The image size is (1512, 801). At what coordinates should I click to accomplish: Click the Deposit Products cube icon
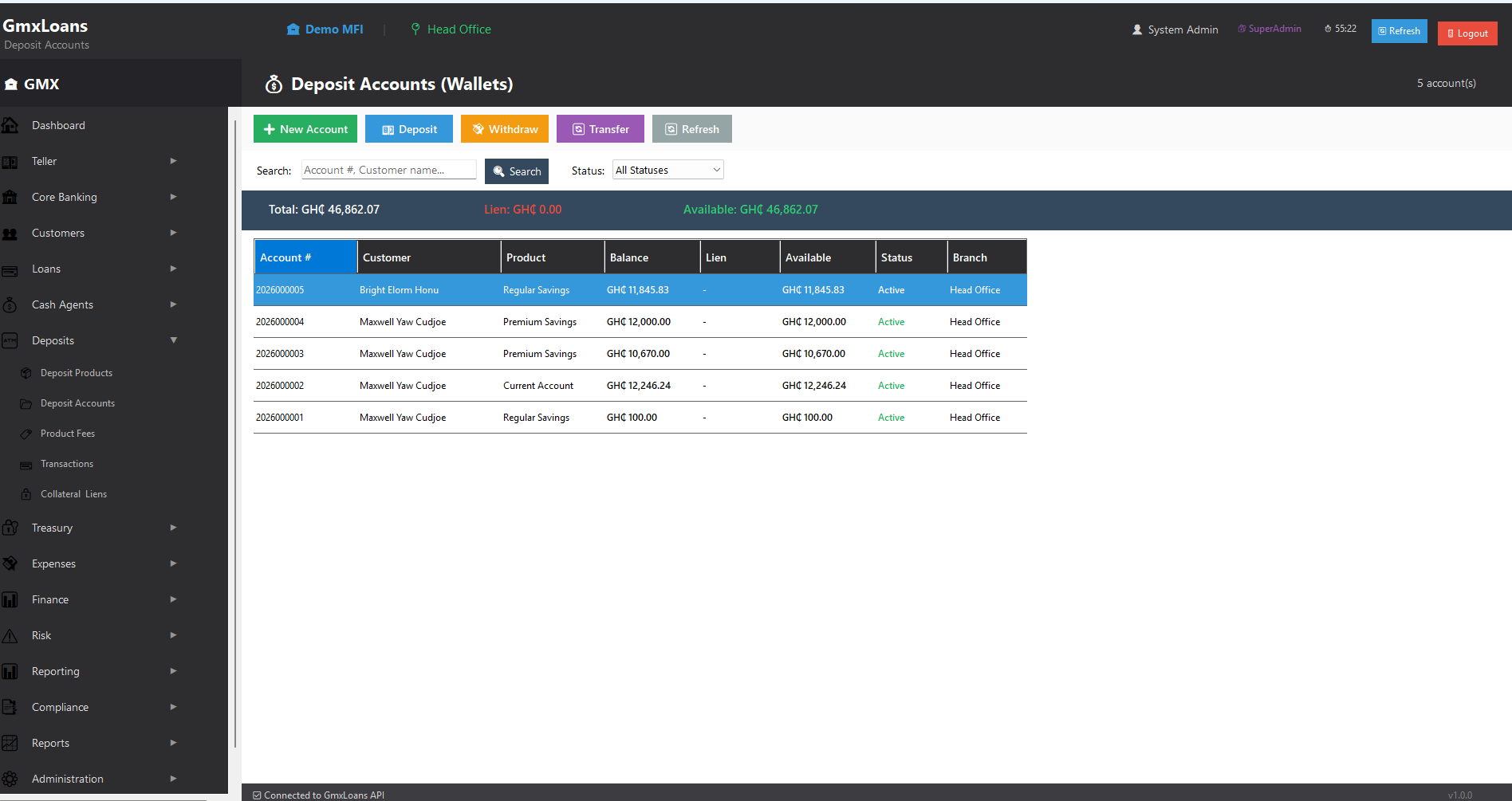click(x=26, y=373)
